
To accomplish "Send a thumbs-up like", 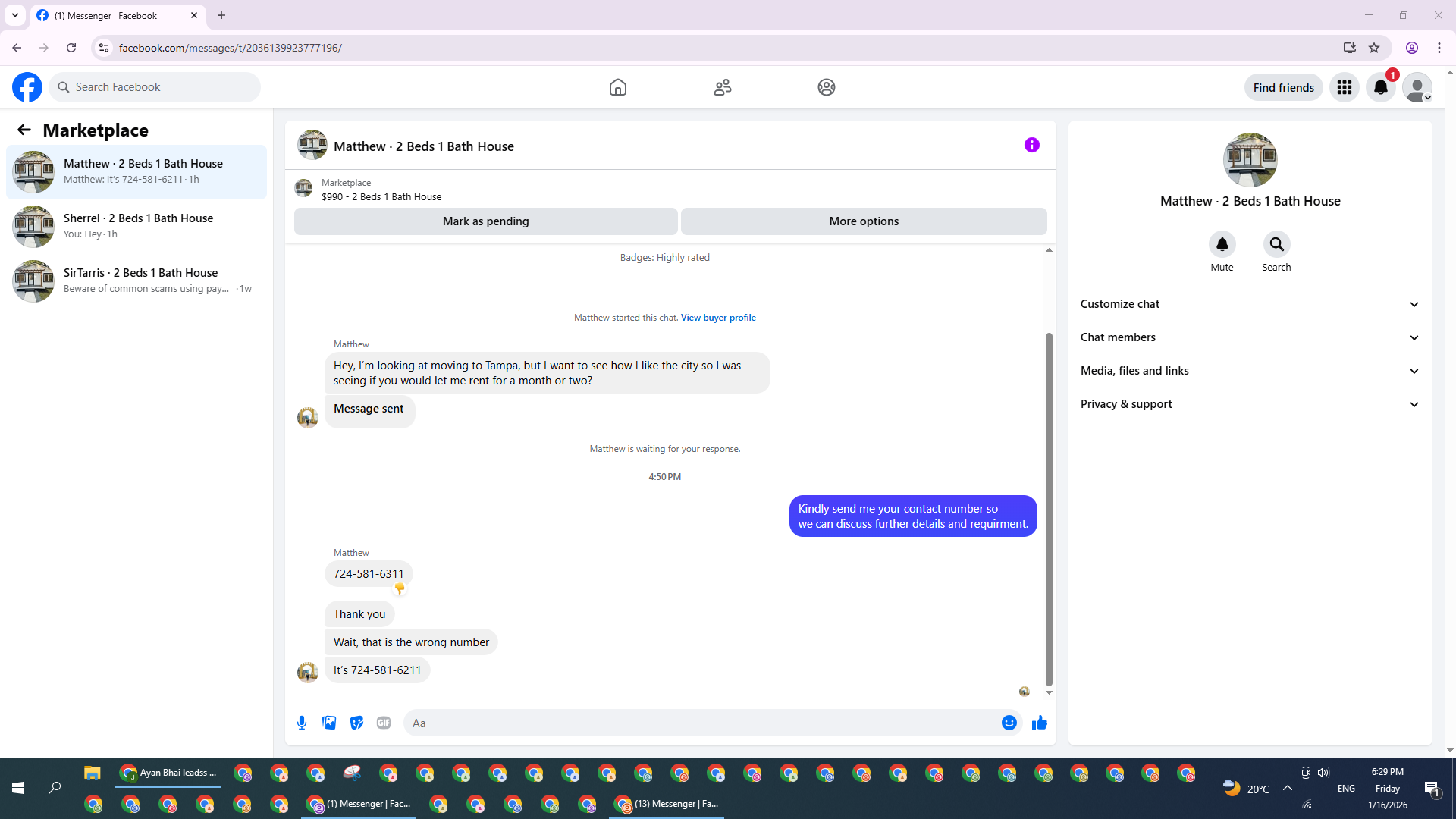I will [1039, 723].
